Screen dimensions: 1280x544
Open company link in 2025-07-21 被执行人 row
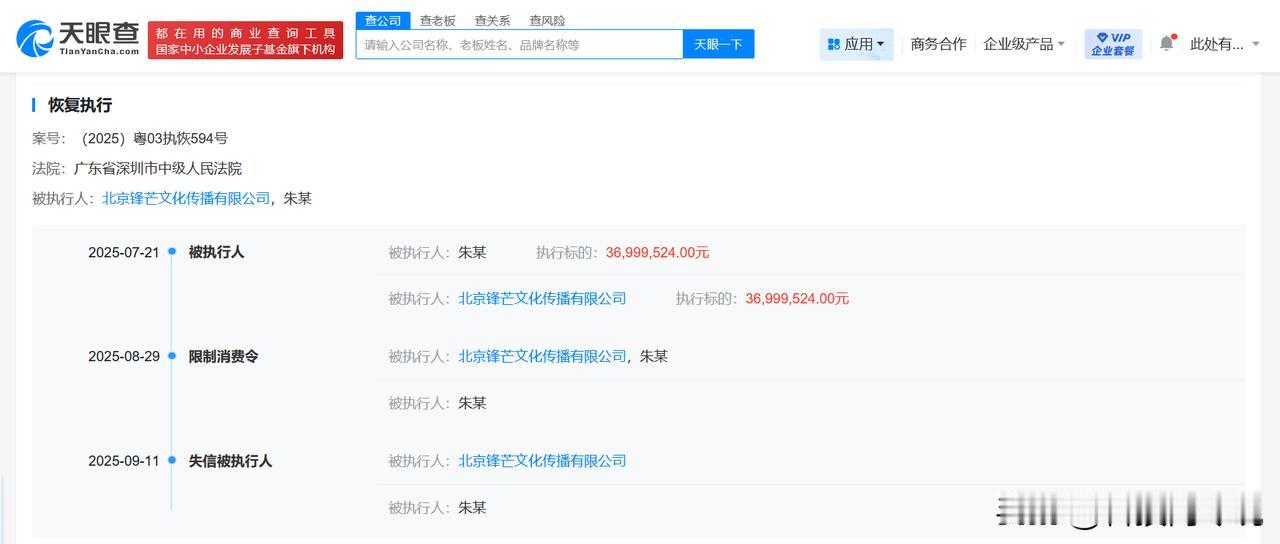[542, 298]
